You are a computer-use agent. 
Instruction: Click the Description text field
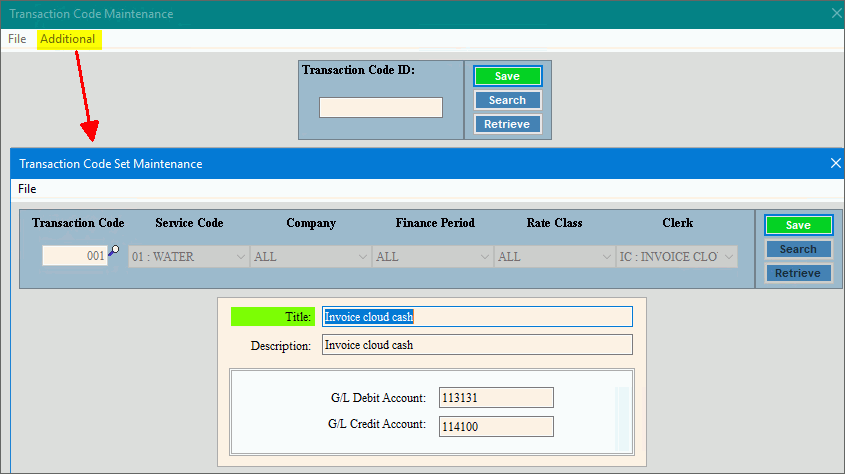[x=477, y=345]
